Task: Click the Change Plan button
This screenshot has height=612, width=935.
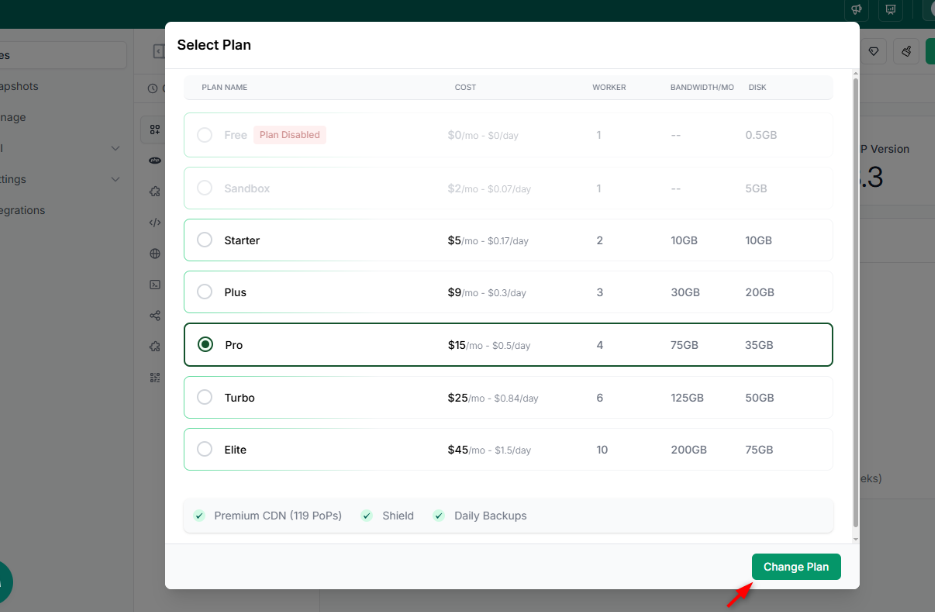Action: (796, 567)
